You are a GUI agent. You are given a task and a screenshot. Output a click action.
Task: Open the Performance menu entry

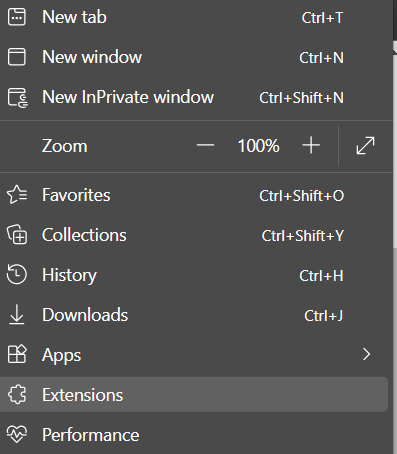coord(194,435)
